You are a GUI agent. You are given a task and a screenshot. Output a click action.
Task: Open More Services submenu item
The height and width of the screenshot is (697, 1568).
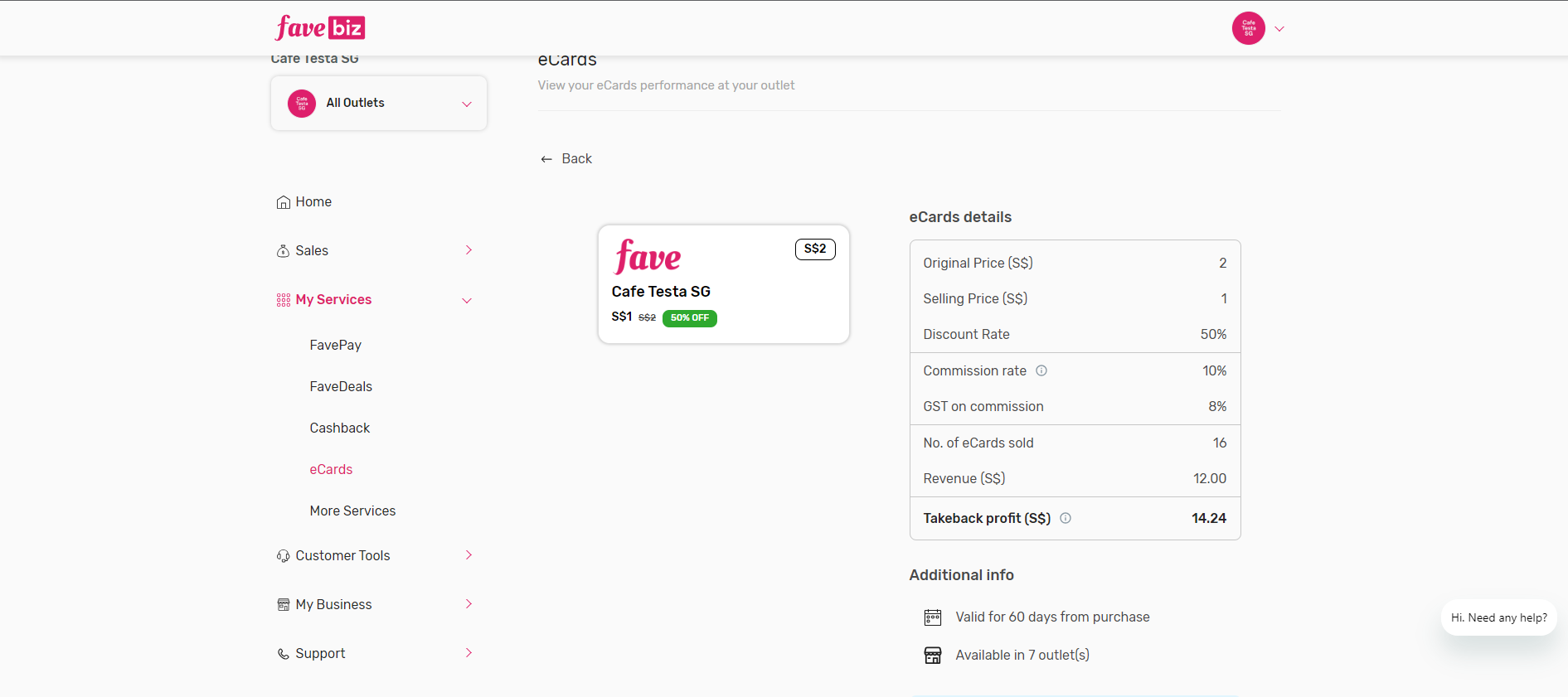click(x=352, y=511)
